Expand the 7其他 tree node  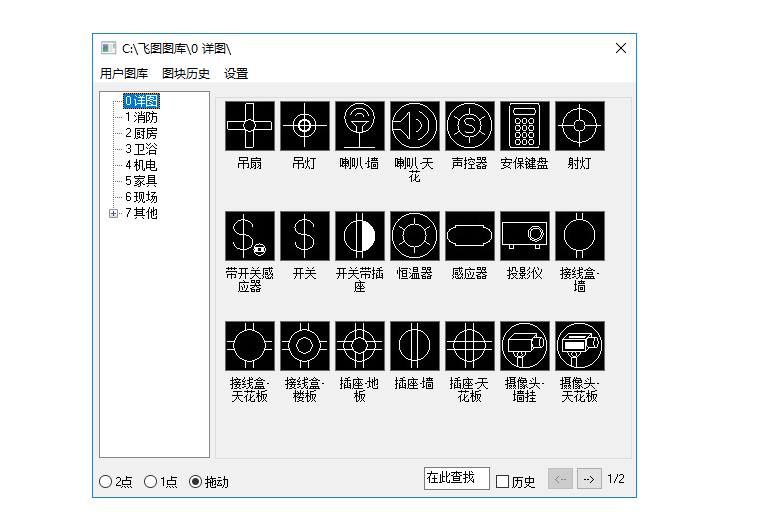(x=113, y=213)
